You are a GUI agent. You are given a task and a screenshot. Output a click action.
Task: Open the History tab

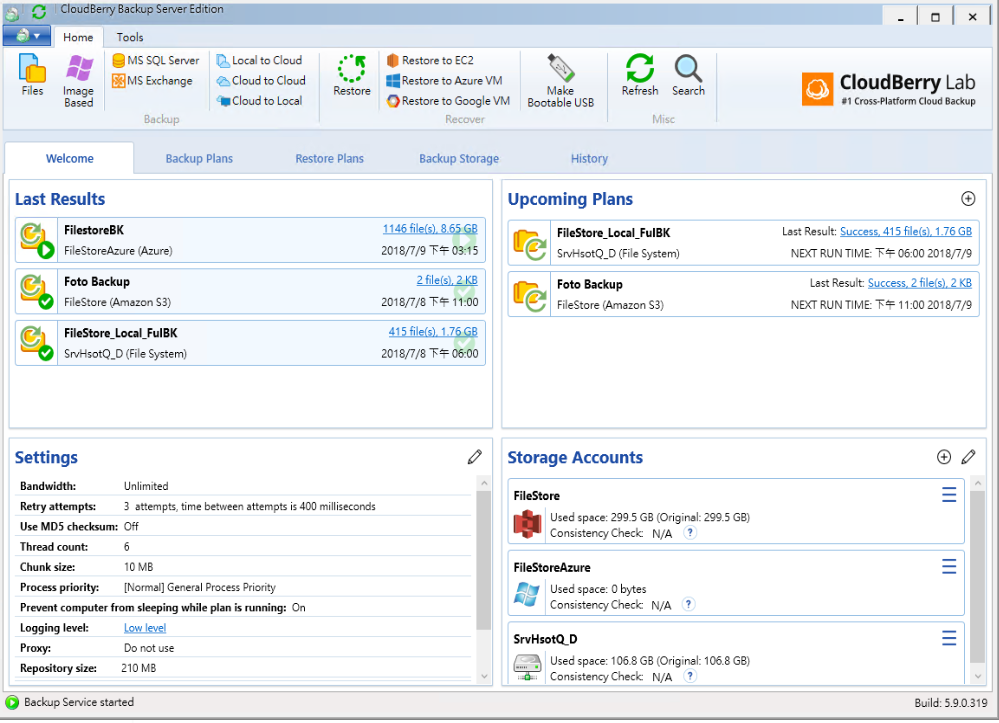coord(589,159)
